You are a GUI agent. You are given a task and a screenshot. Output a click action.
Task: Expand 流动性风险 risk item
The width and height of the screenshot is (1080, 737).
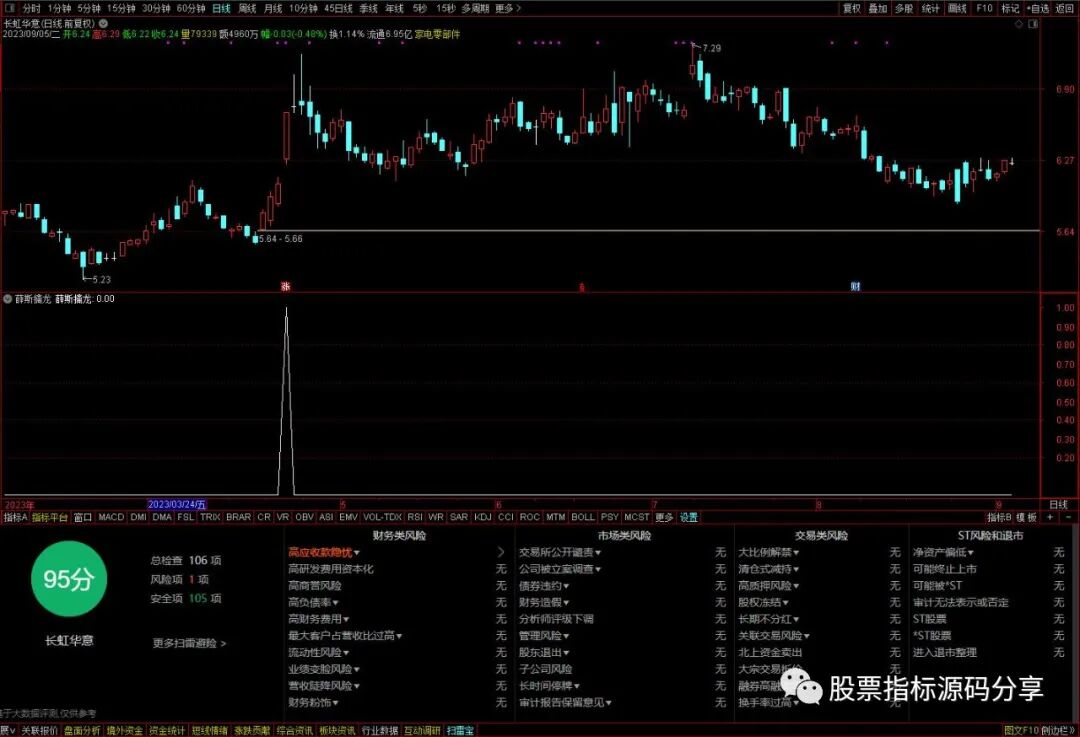(318, 652)
